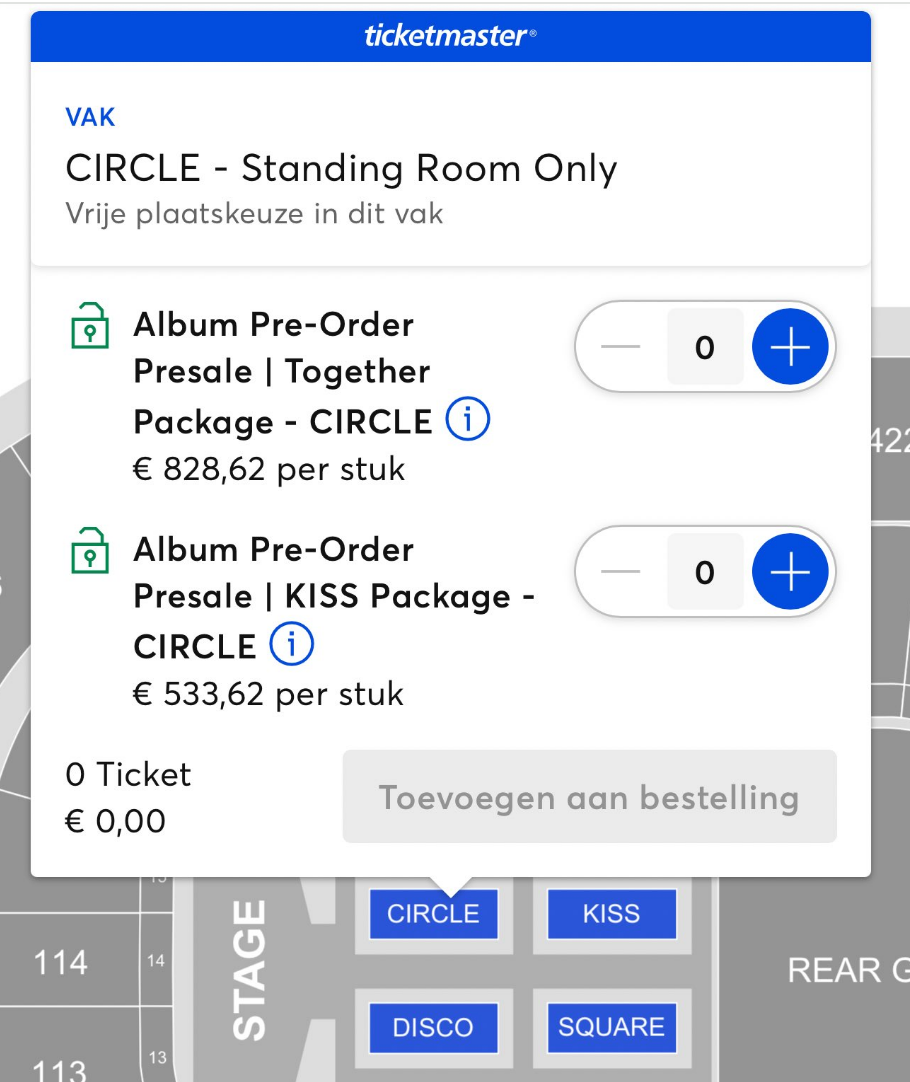Select the SQUARE section on map

click(611, 1027)
